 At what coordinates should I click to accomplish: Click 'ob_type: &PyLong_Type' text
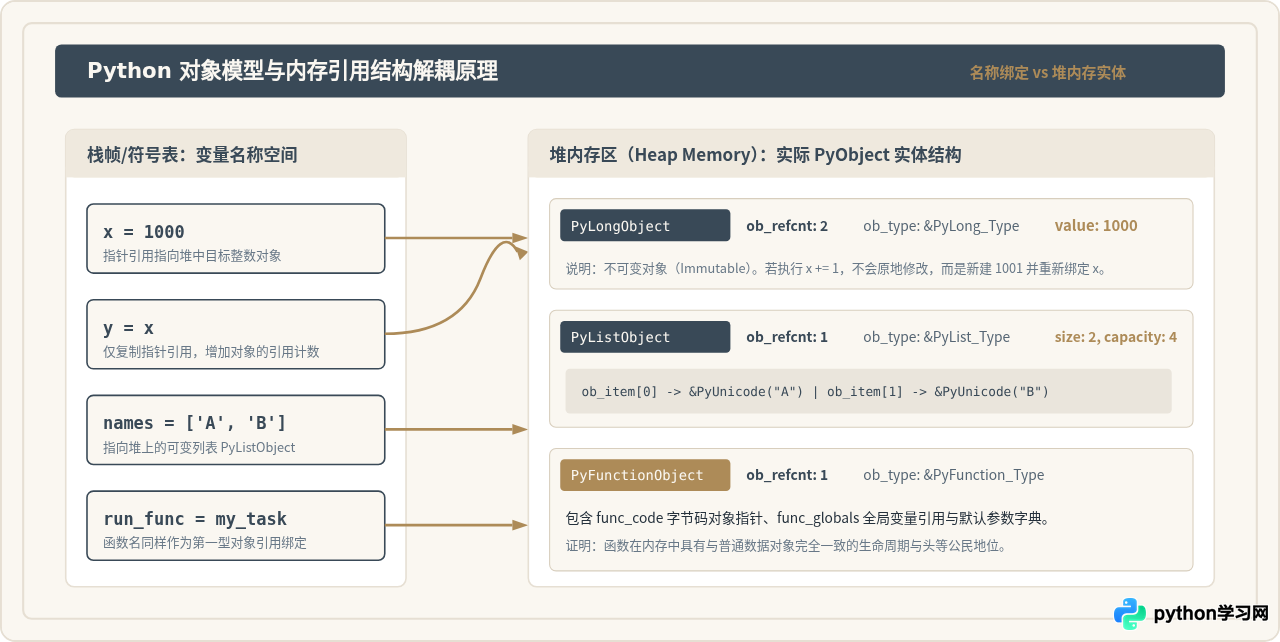[941, 226]
